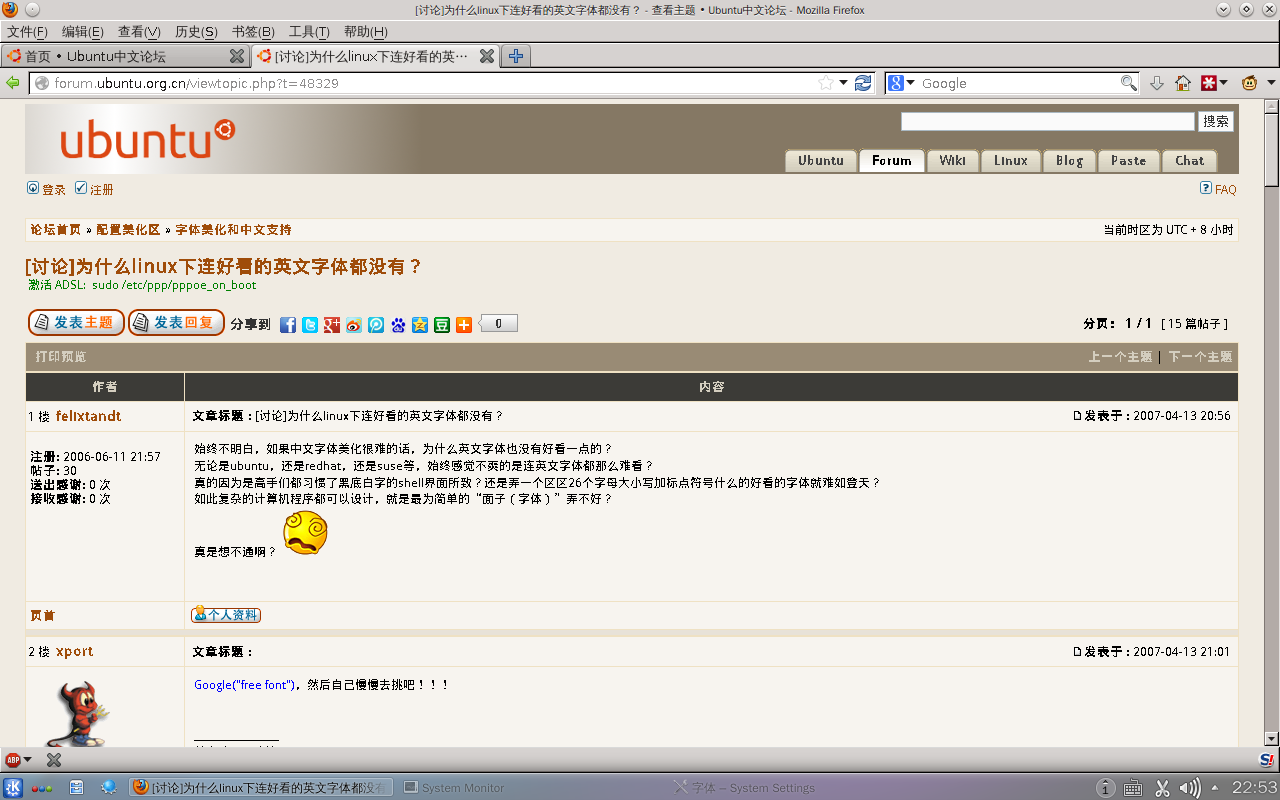1280x800 pixels.
Task: Bookmark this page with the star icon
Action: [826, 83]
